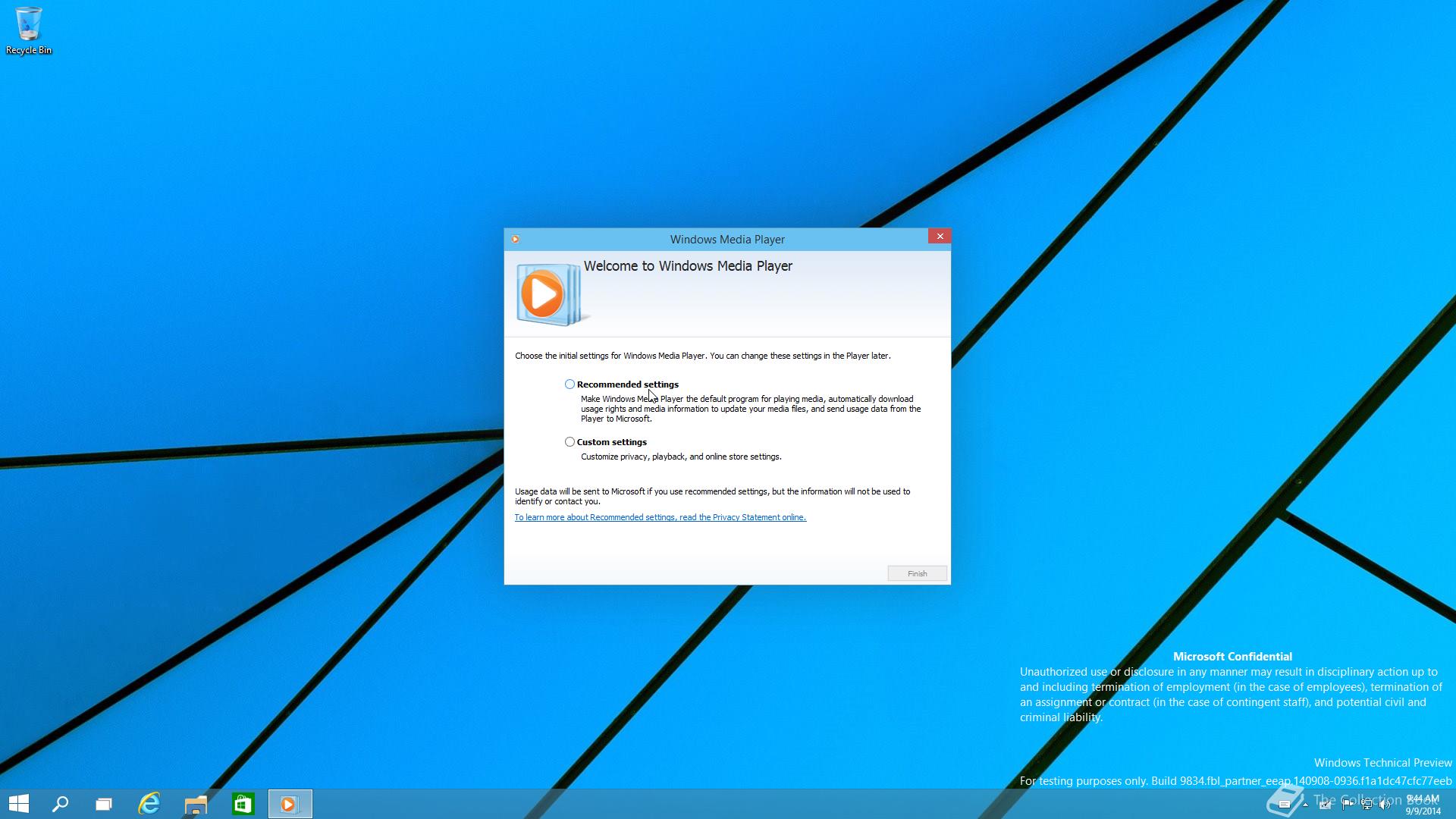Click the disabled Finish button

[918, 573]
